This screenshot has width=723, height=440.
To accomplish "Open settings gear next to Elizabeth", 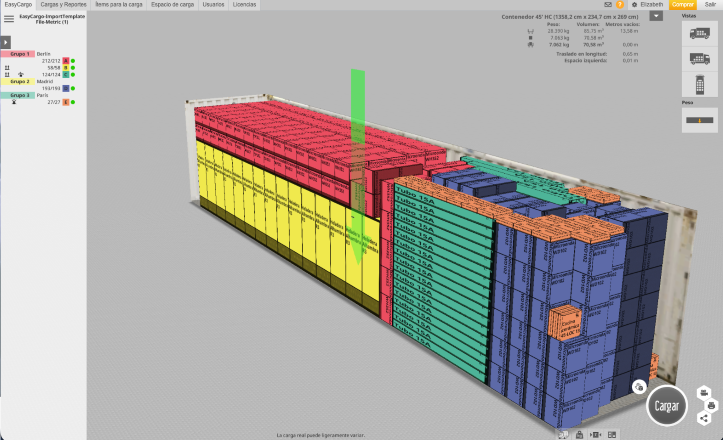I will [x=634, y=5].
